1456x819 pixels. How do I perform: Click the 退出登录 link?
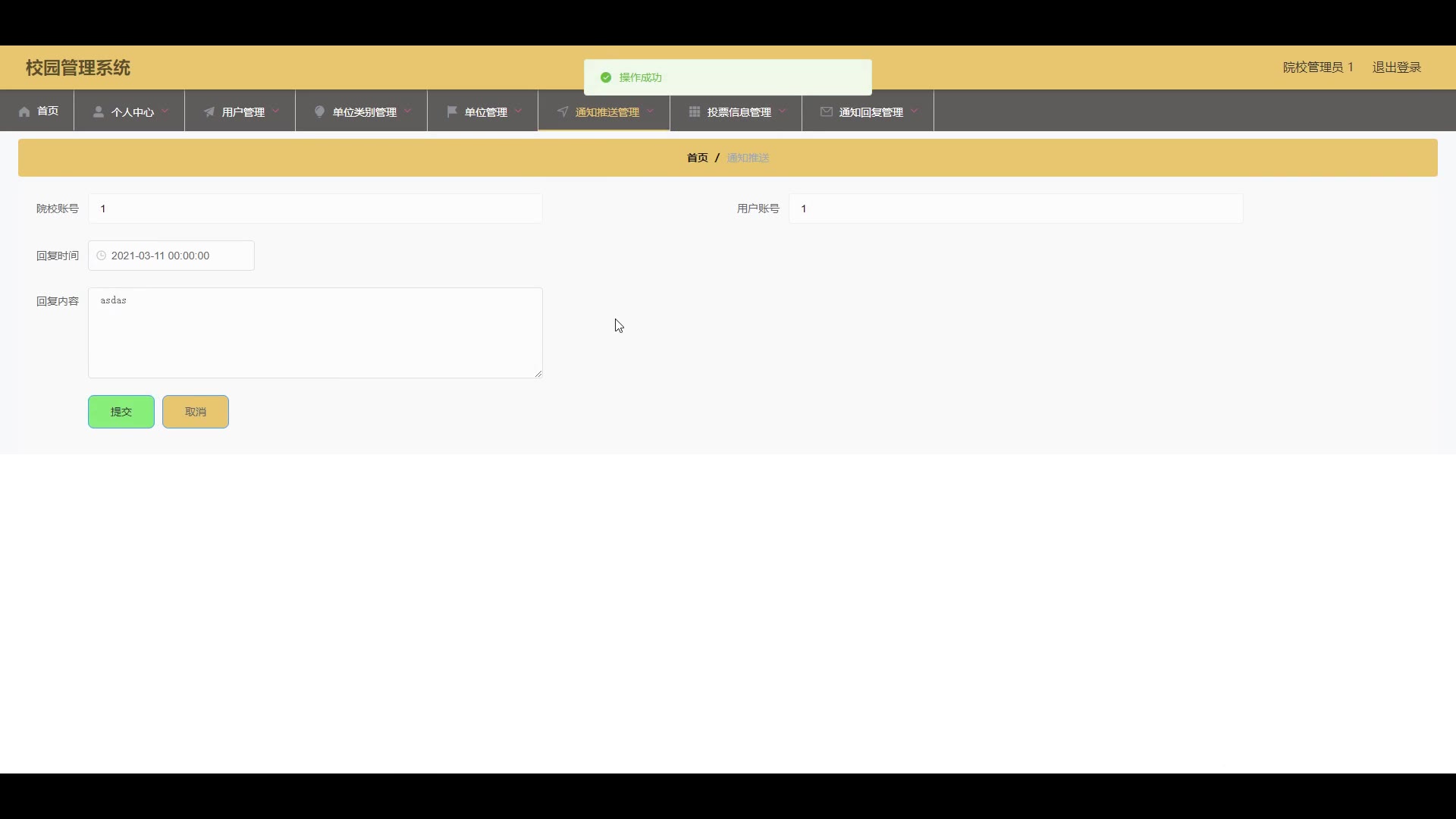[1396, 67]
